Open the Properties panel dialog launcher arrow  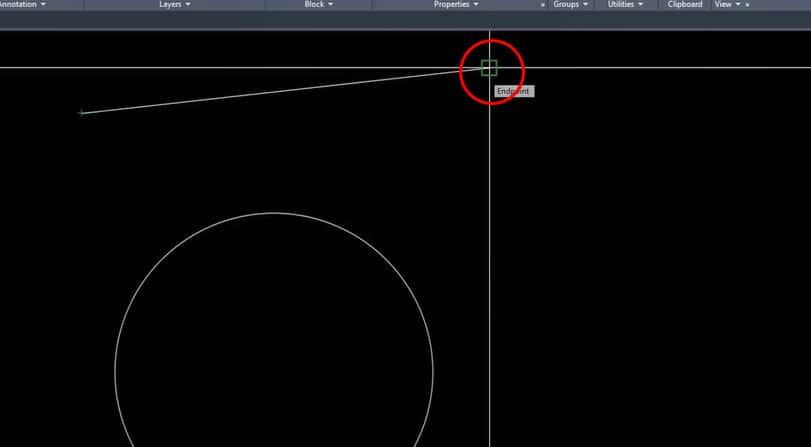point(543,5)
